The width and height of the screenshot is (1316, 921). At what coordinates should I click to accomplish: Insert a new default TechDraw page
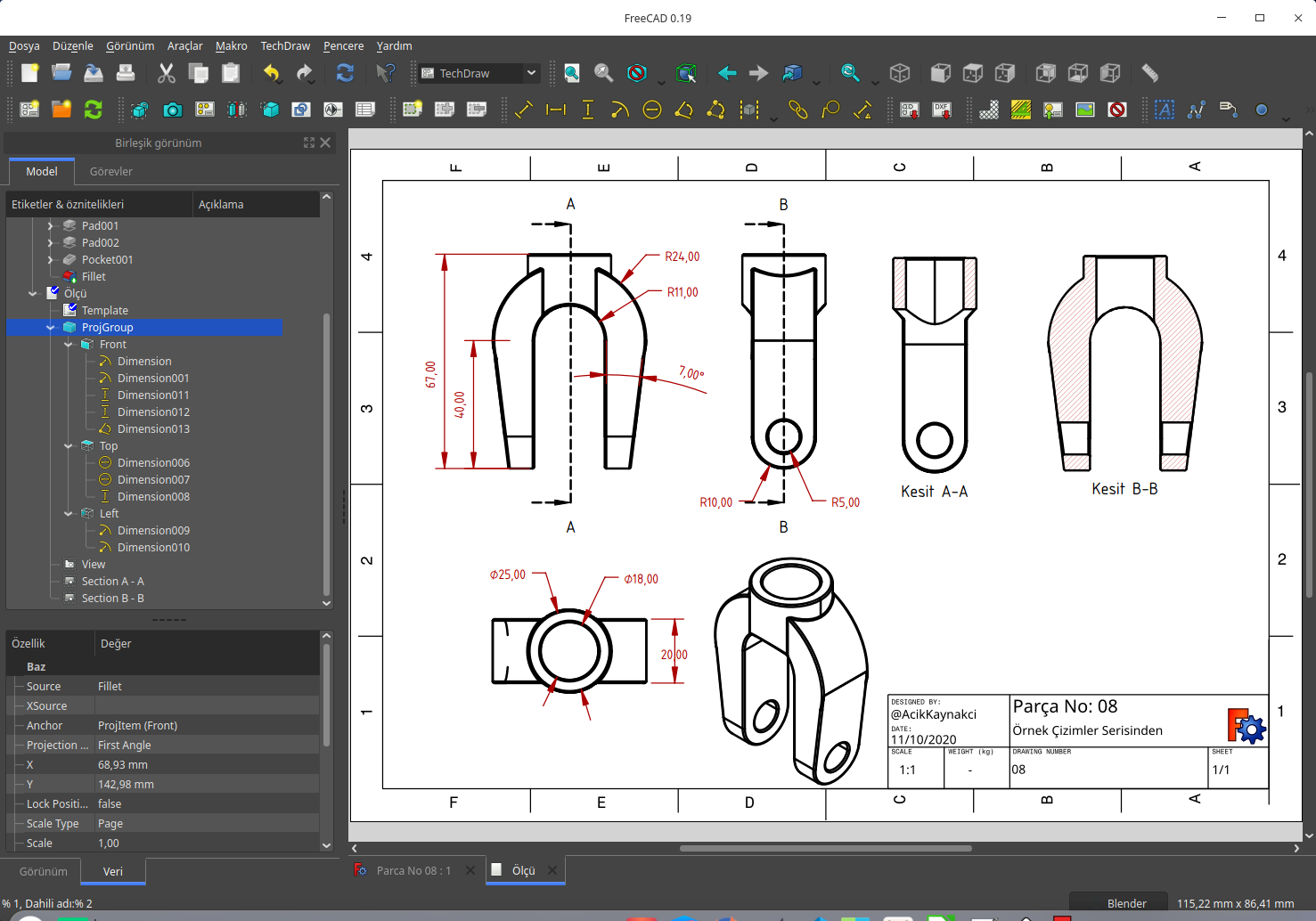coord(29,110)
